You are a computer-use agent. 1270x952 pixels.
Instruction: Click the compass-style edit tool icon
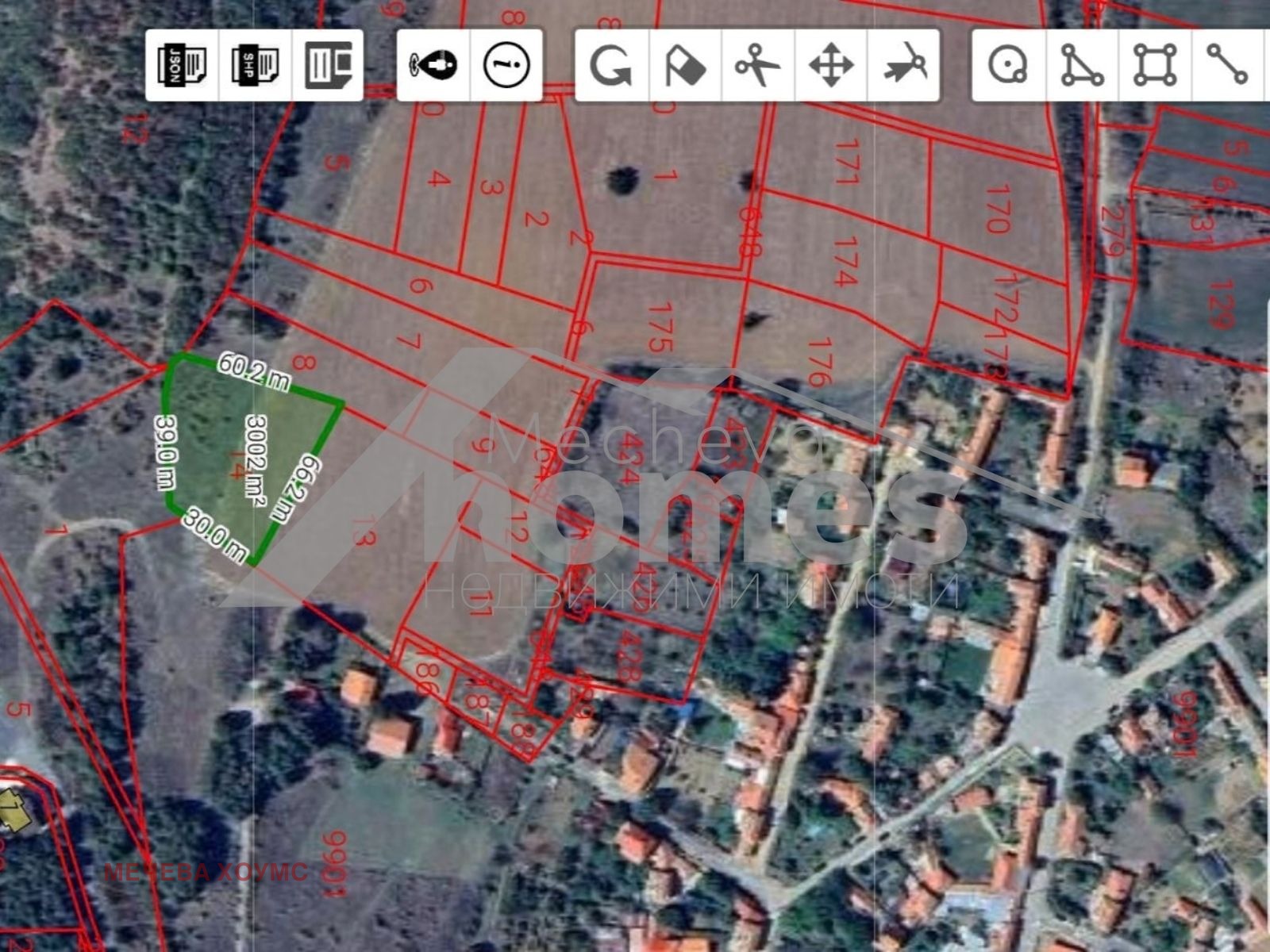[x=905, y=65]
